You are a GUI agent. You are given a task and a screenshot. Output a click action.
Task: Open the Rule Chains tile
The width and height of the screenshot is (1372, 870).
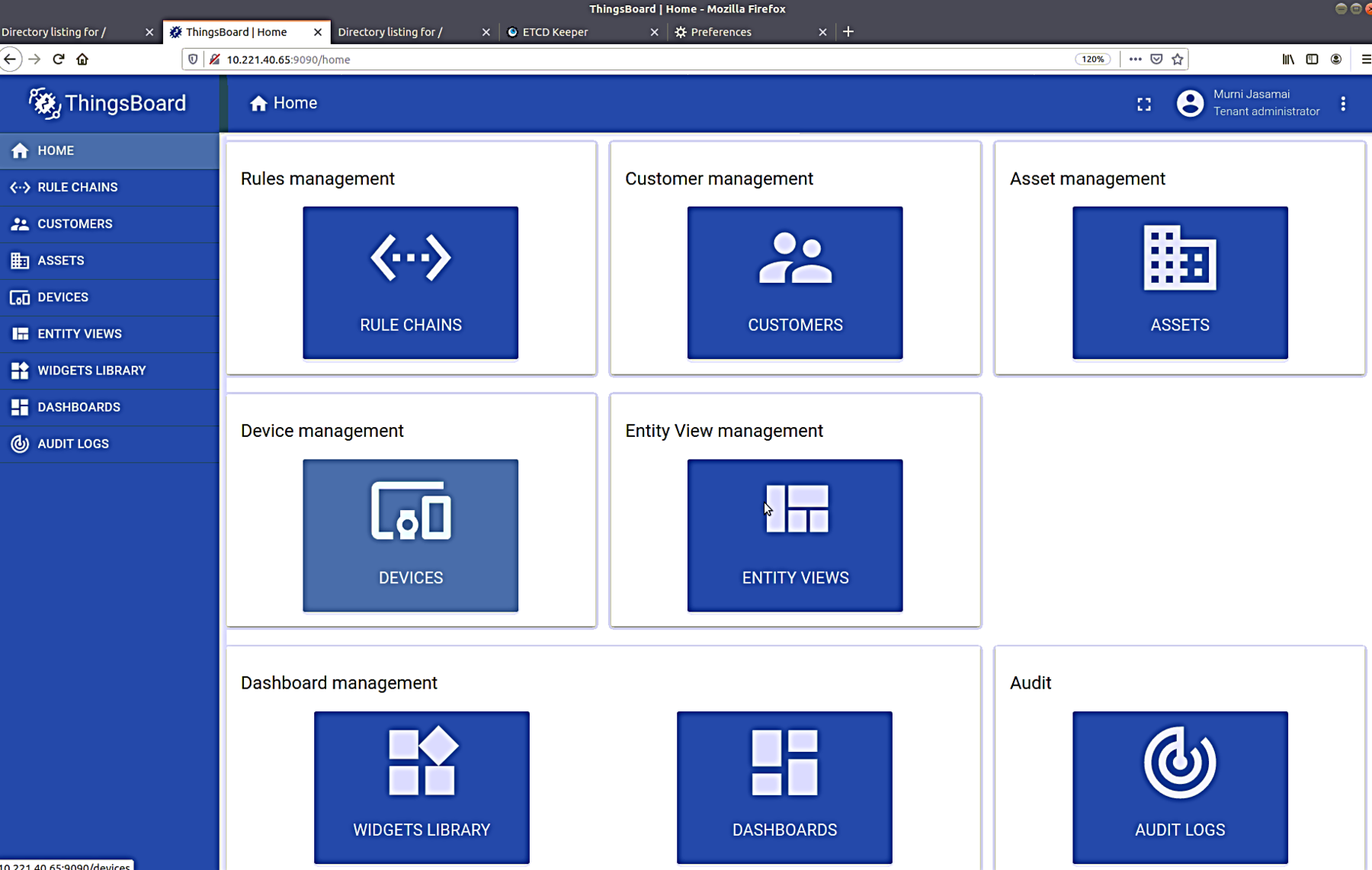coord(410,282)
